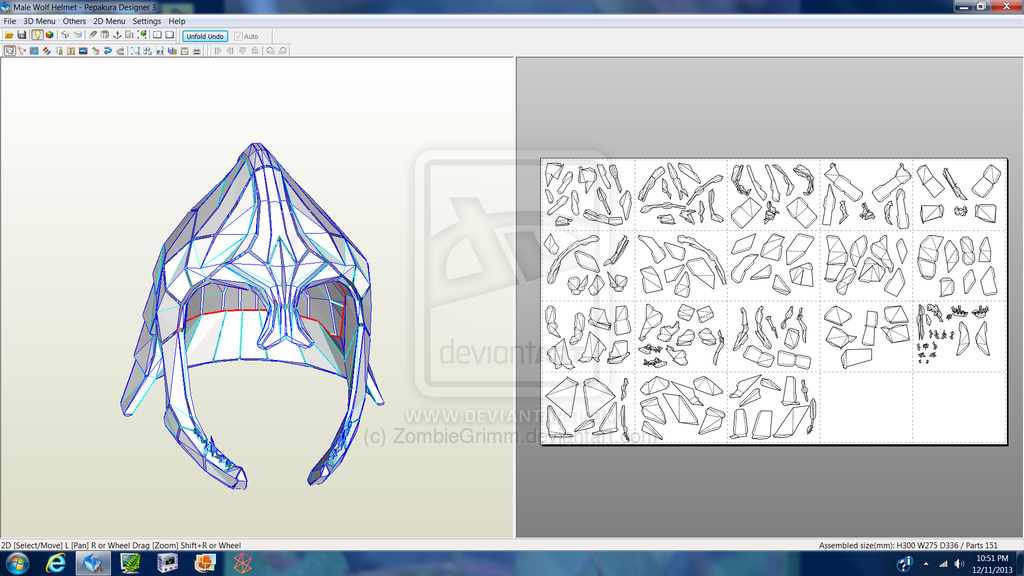1024x576 pixels.
Task: Click the grayed-out align left icon
Action: tap(217, 50)
